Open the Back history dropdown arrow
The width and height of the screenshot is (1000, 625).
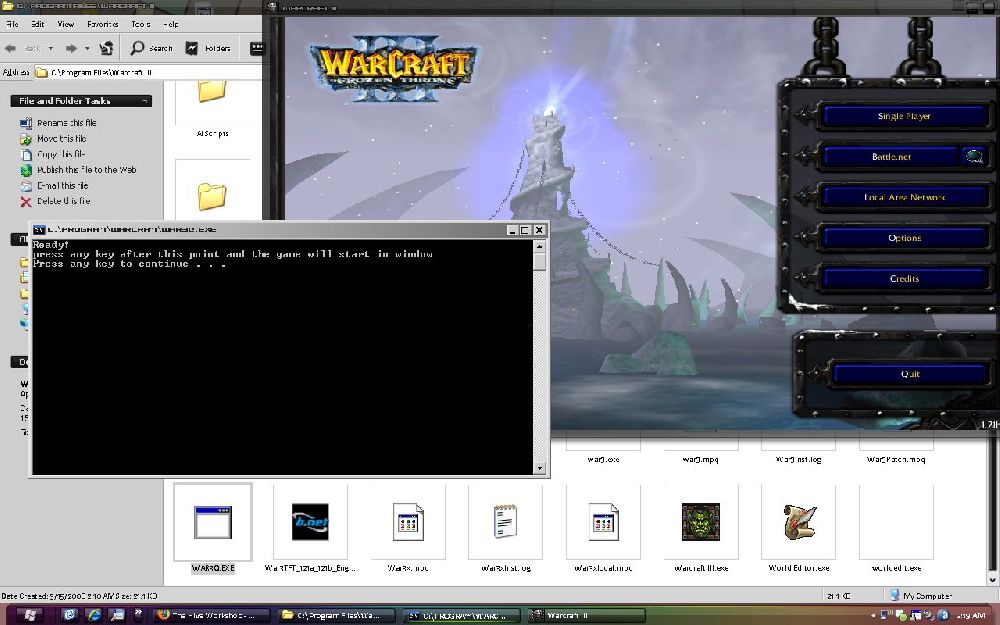click(50, 48)
